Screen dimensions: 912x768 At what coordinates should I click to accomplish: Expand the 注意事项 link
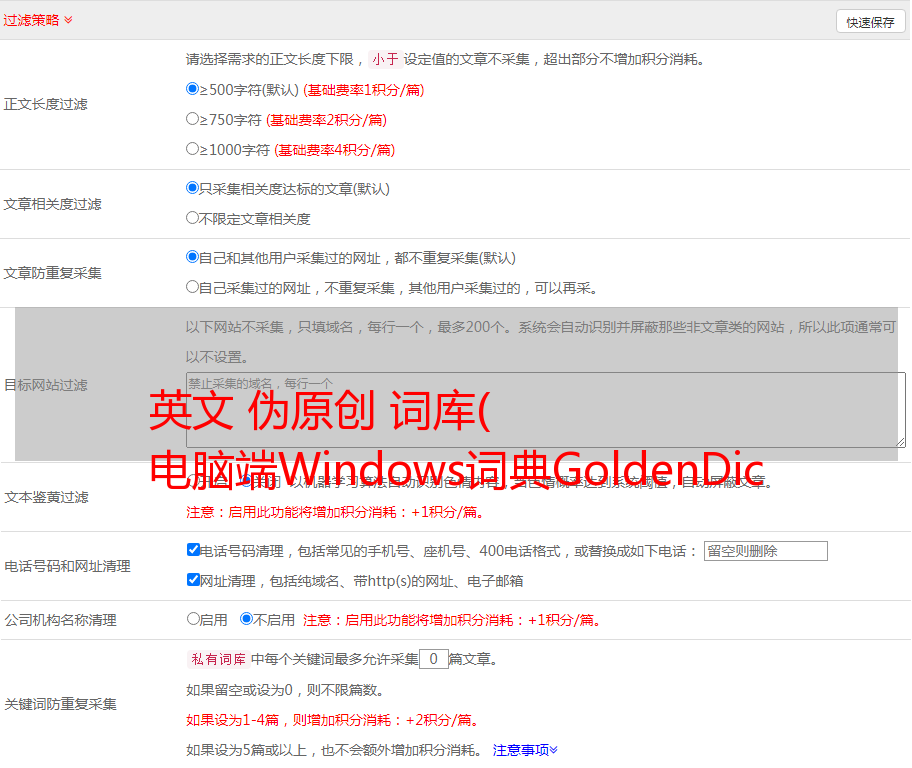click(x=525, y=750)
